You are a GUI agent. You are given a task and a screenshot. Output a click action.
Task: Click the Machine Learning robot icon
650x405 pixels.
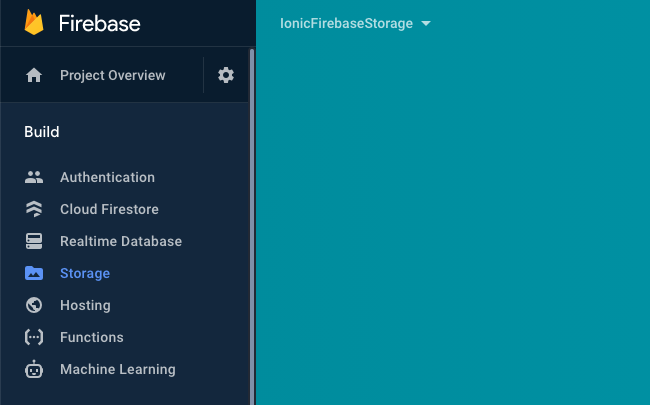click(34, 370)
